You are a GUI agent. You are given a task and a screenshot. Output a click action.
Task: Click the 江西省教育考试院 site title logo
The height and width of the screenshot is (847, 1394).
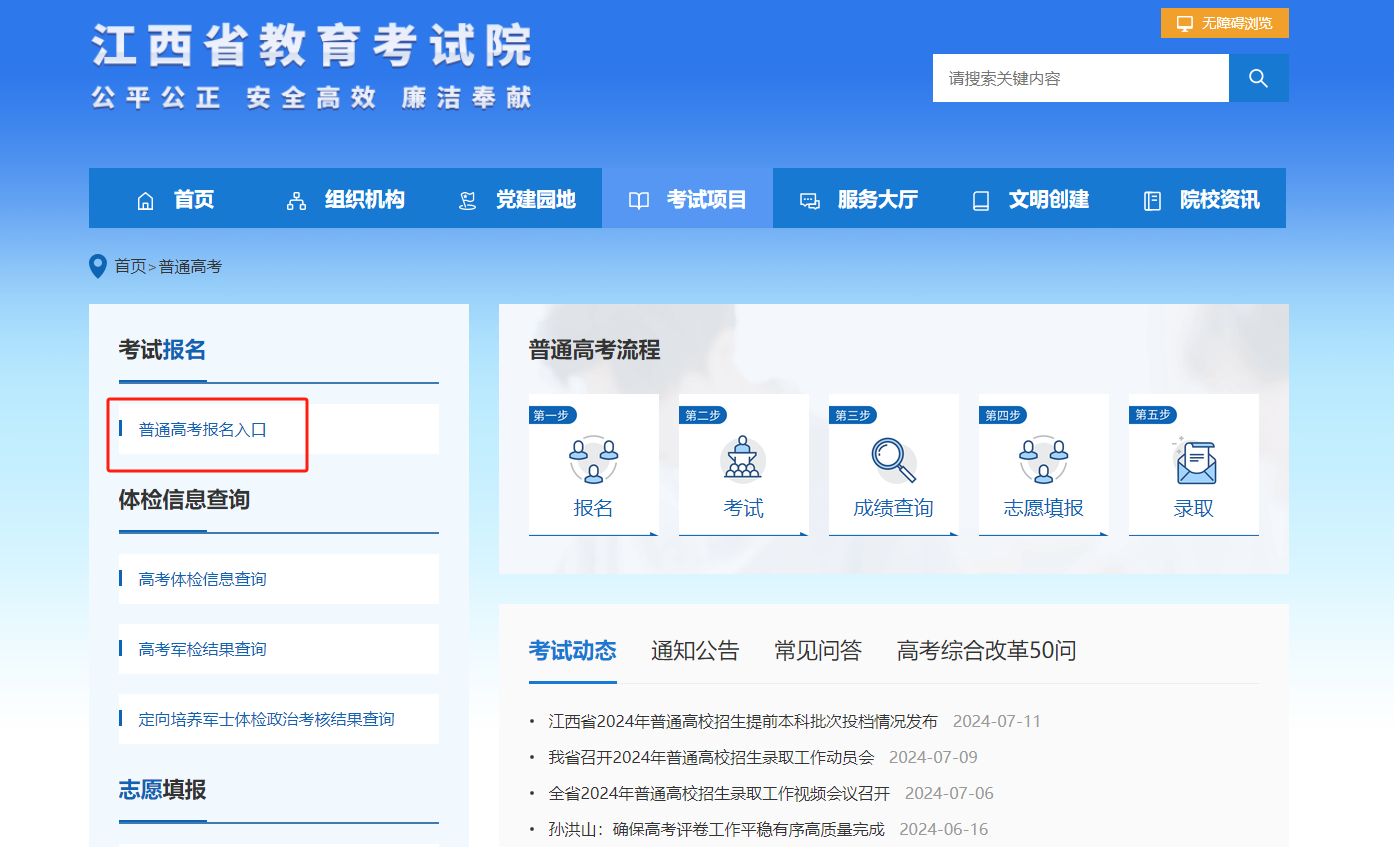click(311, 45)
